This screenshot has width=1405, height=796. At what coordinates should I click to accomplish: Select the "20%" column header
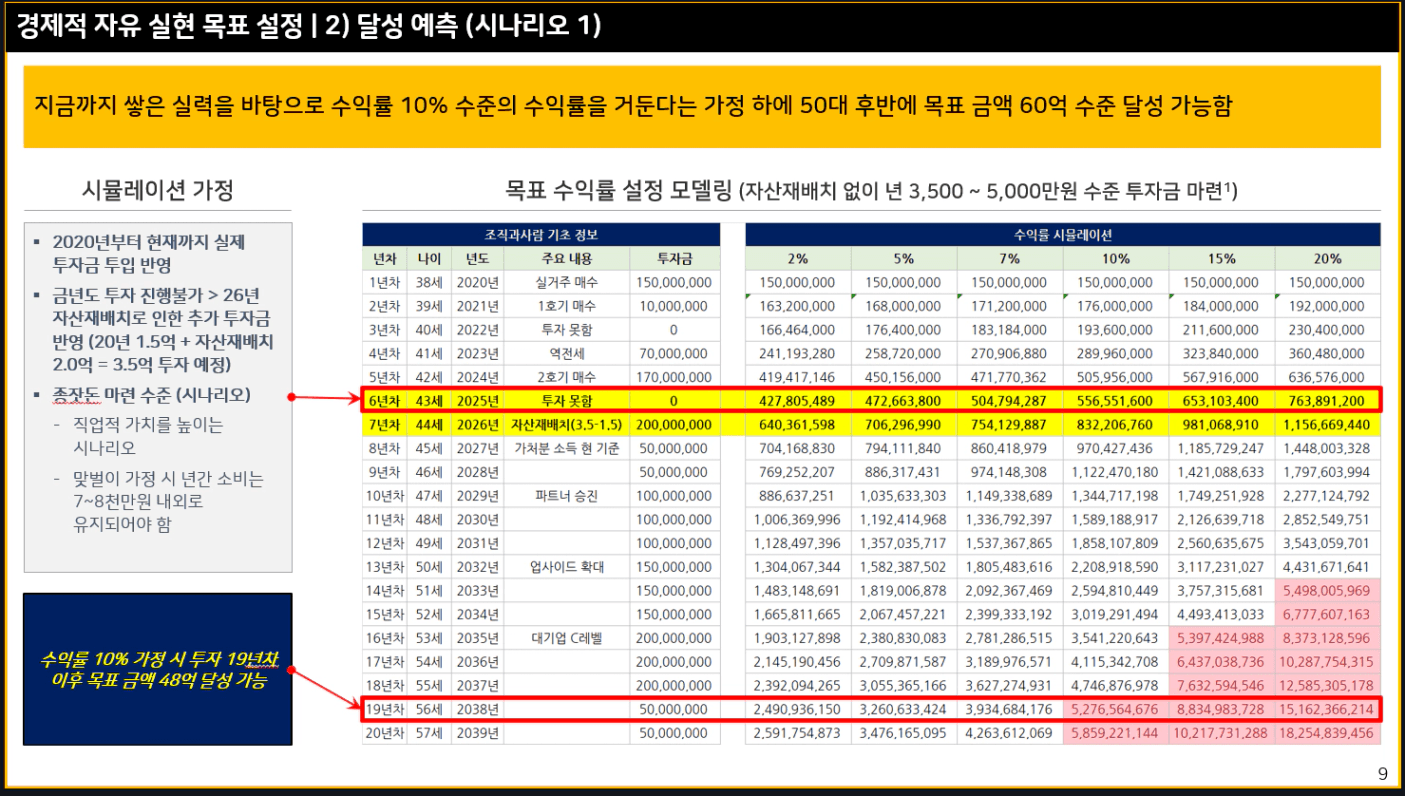(1328, 258)
